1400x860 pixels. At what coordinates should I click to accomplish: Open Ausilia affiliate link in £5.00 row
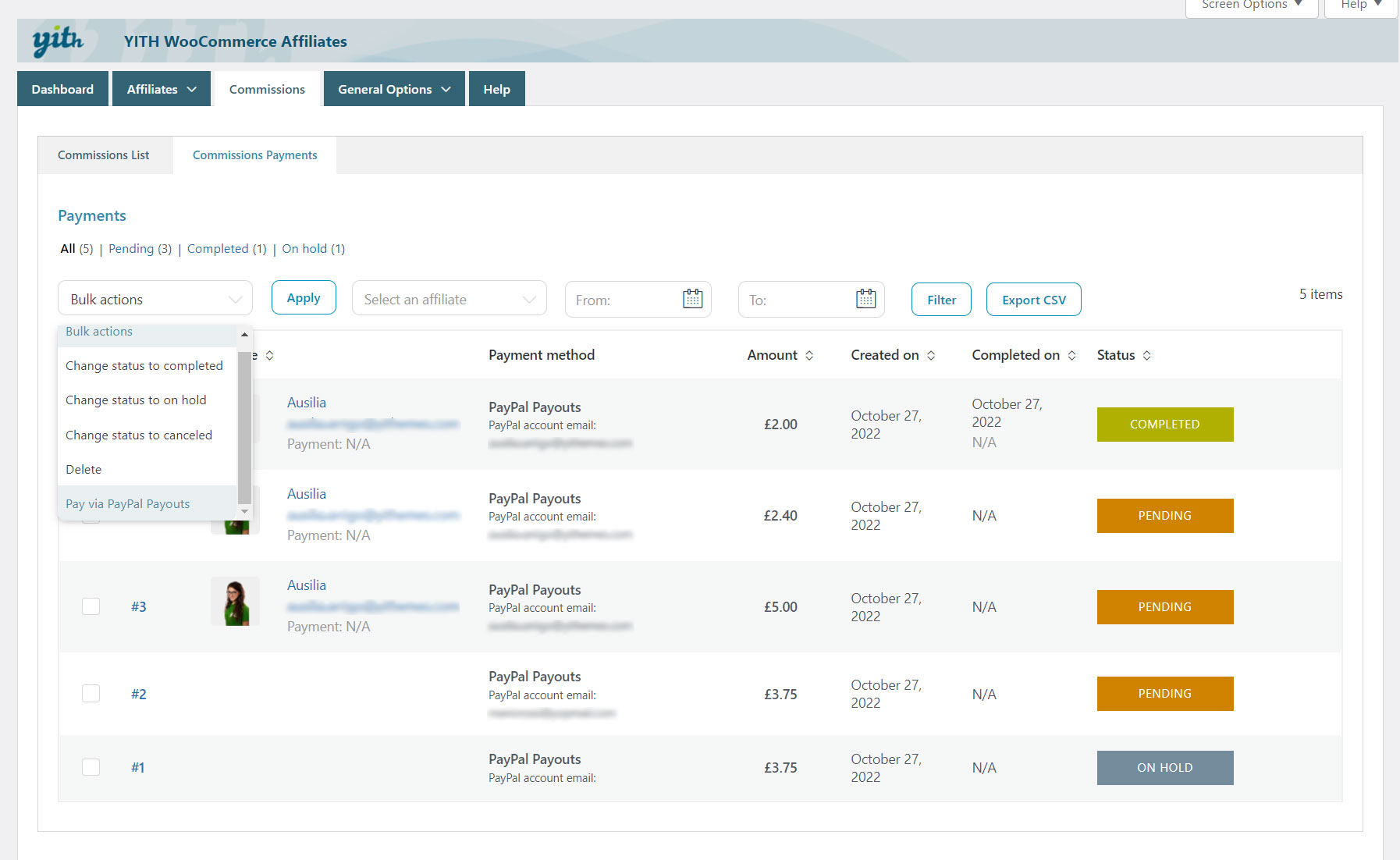(x=307, y=585)
